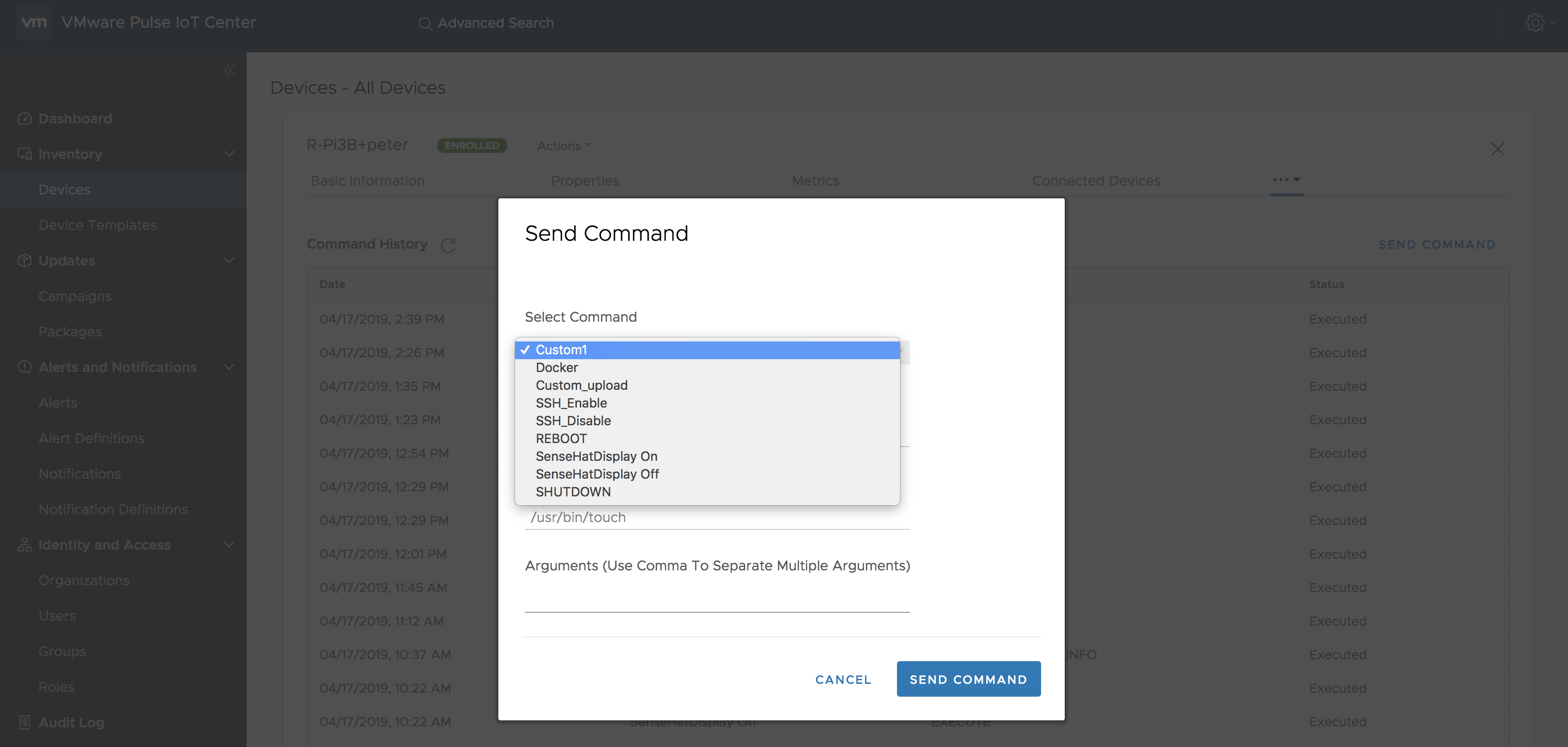
Task: Choose REBOOT option in dropdown
Action: point(561,438)
